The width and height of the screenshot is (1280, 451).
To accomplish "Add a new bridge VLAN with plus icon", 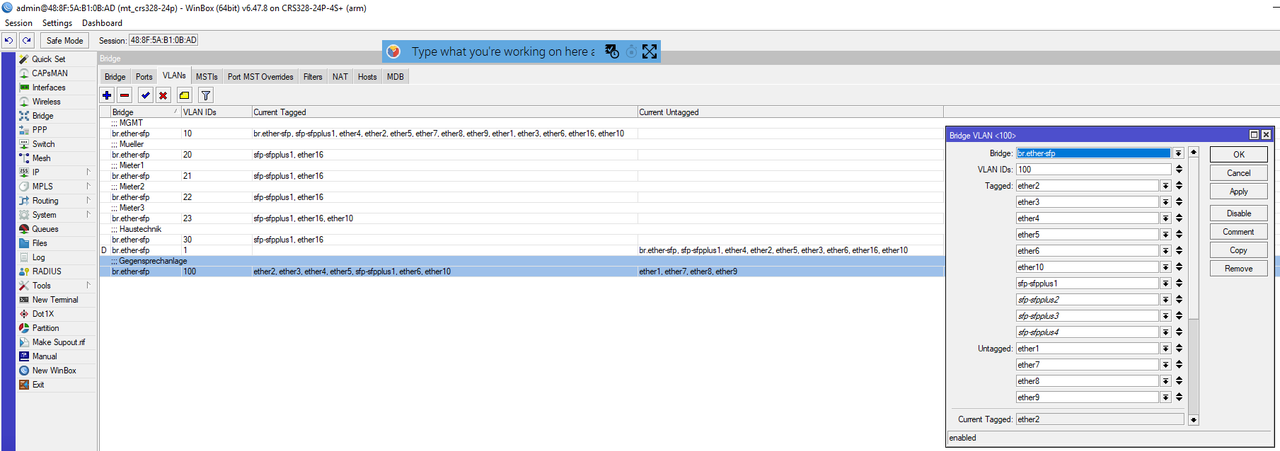I will (107, 95).
